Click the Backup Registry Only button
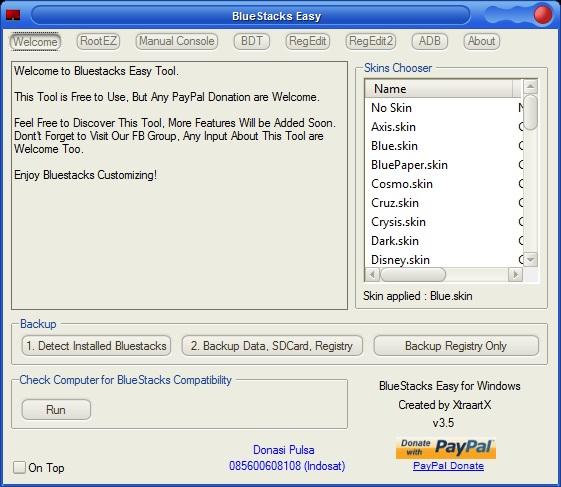This screenshot has width=561, height=487. pyautogui.click(x=456, y=346)
